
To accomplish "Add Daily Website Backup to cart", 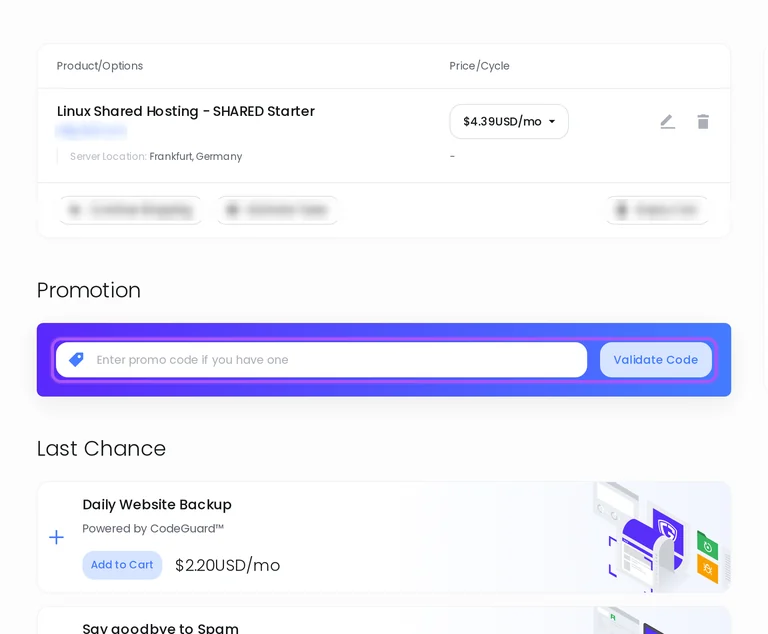I will tap(122, 565).
